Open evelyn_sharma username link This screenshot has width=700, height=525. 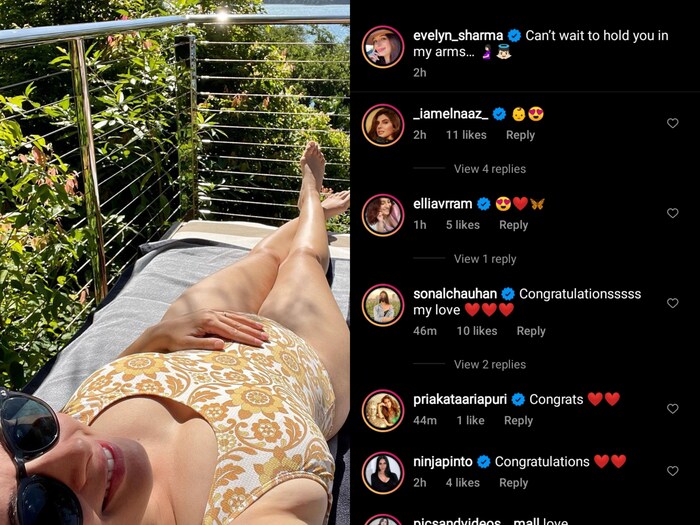pyautogui.click(x=458, y=35)
